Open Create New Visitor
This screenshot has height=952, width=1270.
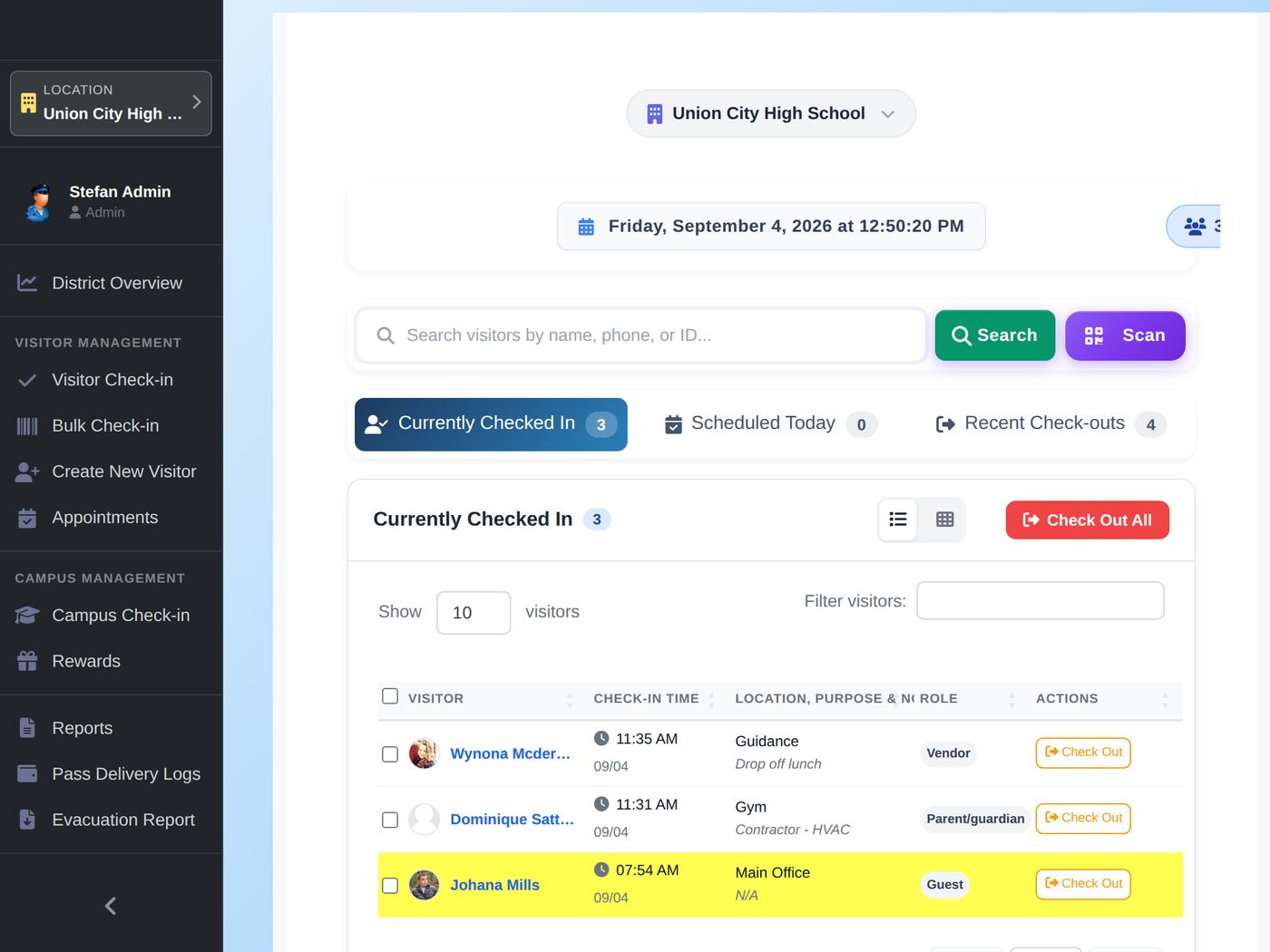[111, 471]
